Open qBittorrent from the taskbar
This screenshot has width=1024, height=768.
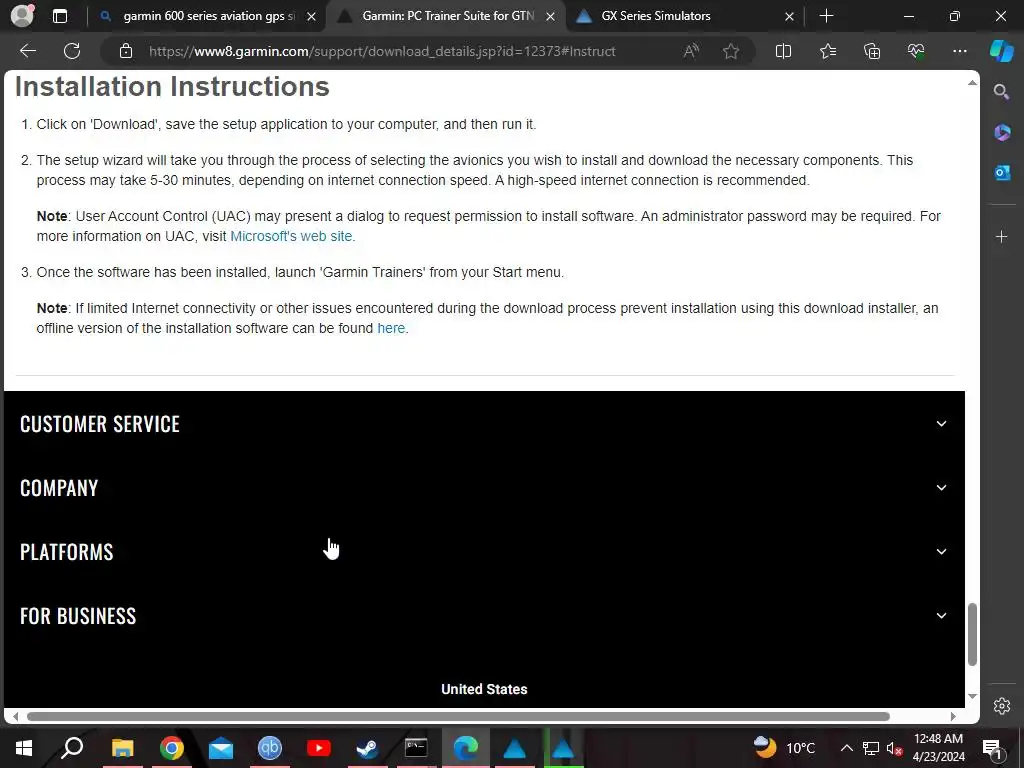pos(270,748)
